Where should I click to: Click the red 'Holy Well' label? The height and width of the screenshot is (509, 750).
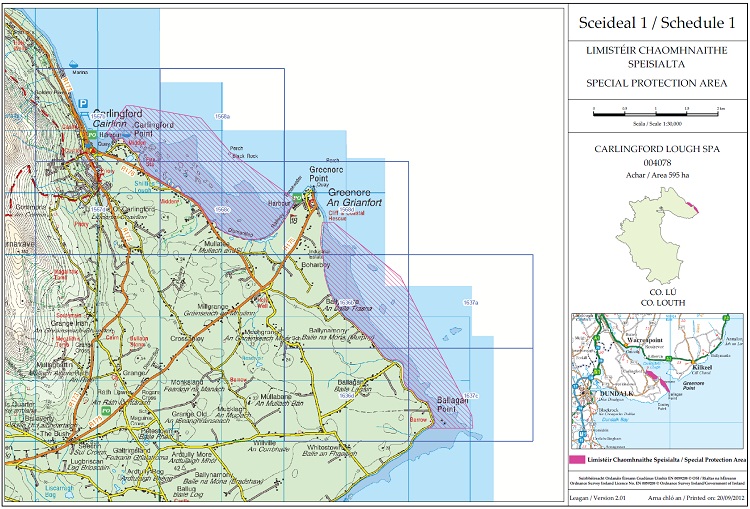pos(263,303)
